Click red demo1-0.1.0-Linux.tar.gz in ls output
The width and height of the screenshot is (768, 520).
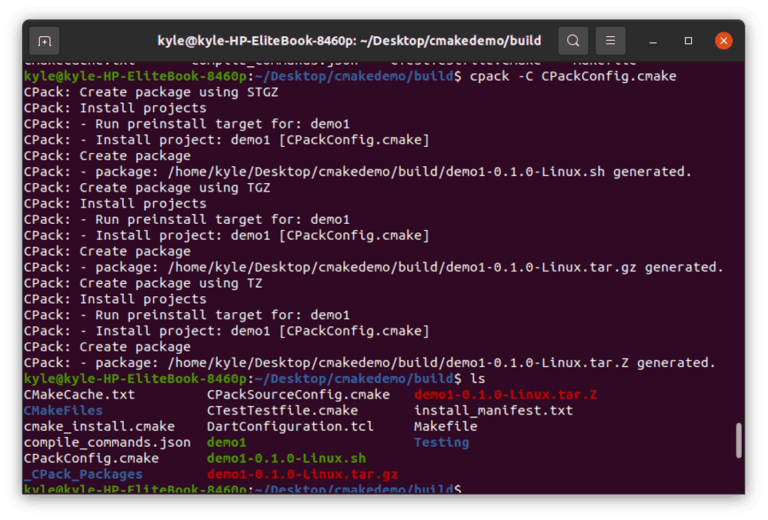302,474
